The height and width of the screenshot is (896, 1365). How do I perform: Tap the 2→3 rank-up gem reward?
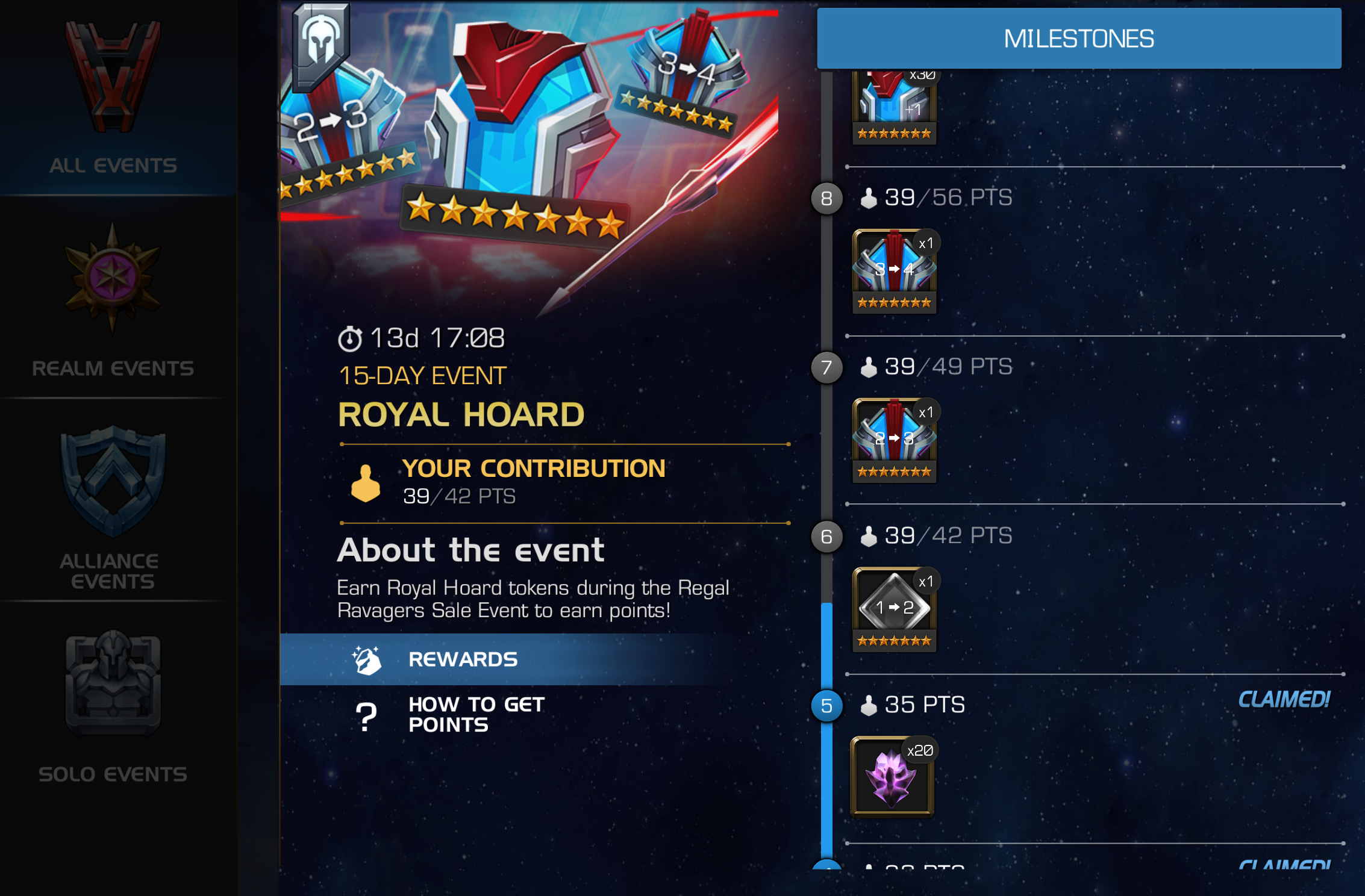895,441
